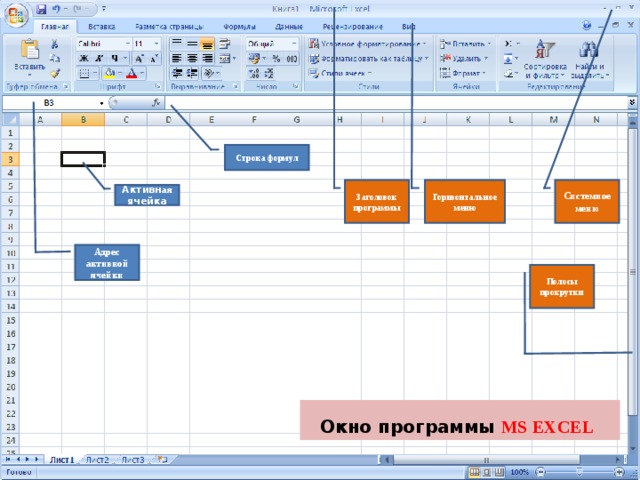Viewport: 640px width, 480px height.
Task: Click the Формат cells button
Action: coord(463,73)
